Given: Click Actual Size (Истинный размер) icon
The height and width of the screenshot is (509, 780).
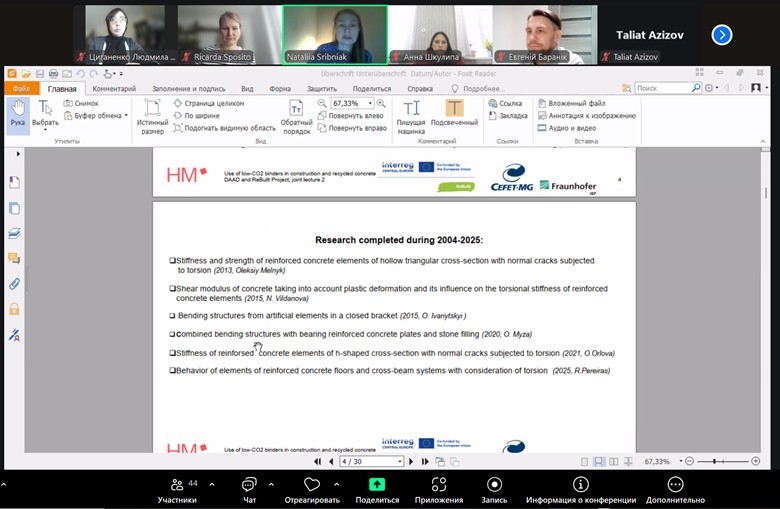Looking at the screenshot, I should [x=152, y=115].
